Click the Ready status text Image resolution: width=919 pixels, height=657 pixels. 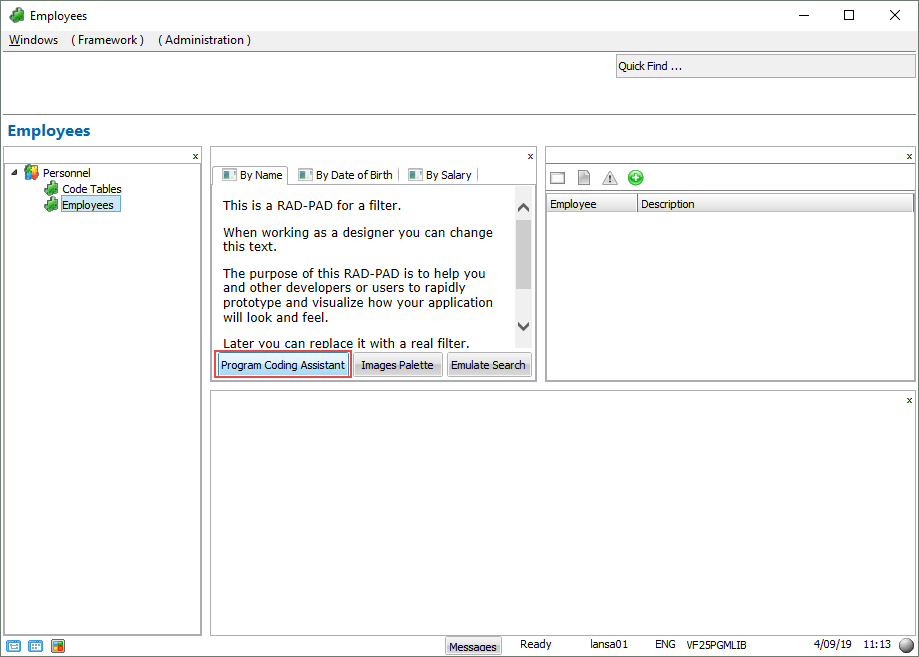coord(536,644)
